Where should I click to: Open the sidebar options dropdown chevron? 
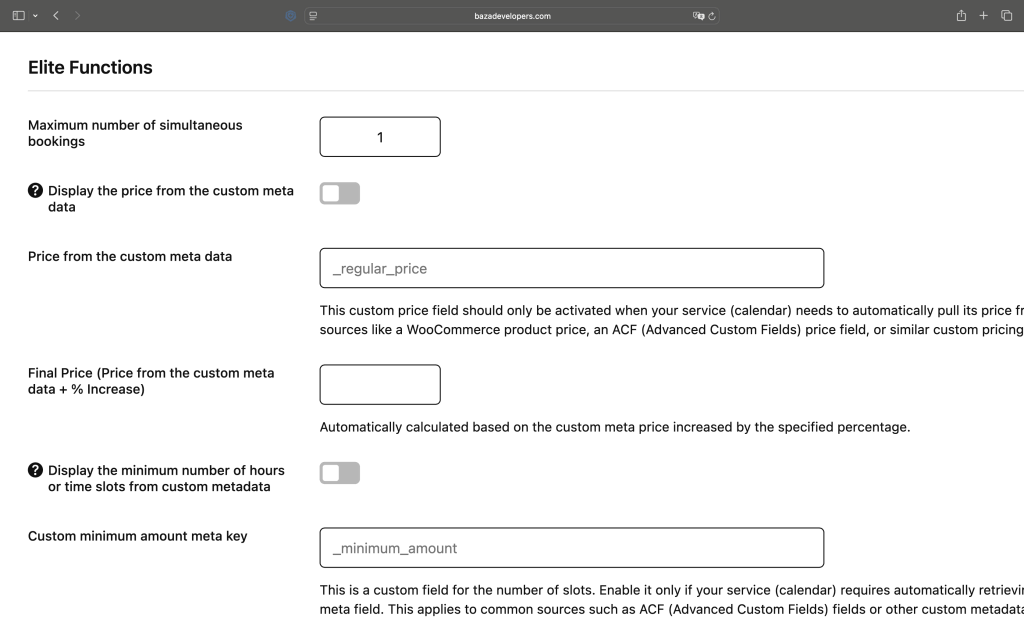(x=35, y=16)
